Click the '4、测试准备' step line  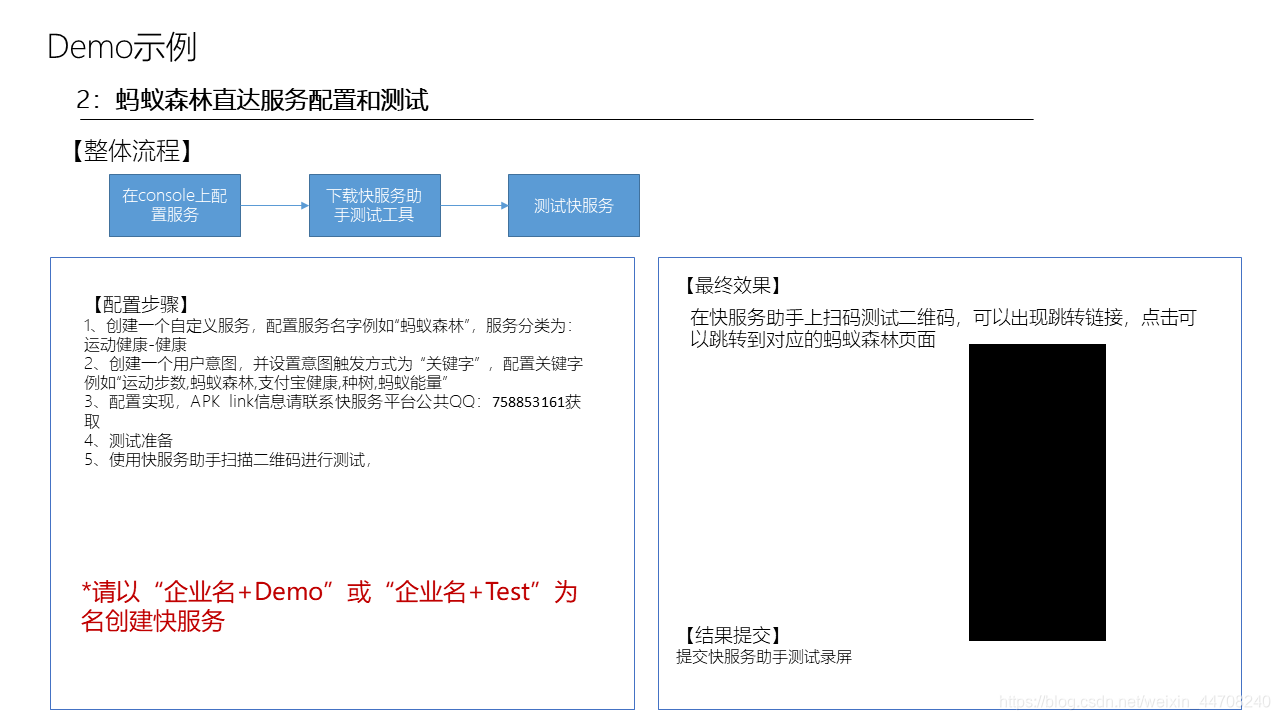click(x=129, y=441)
